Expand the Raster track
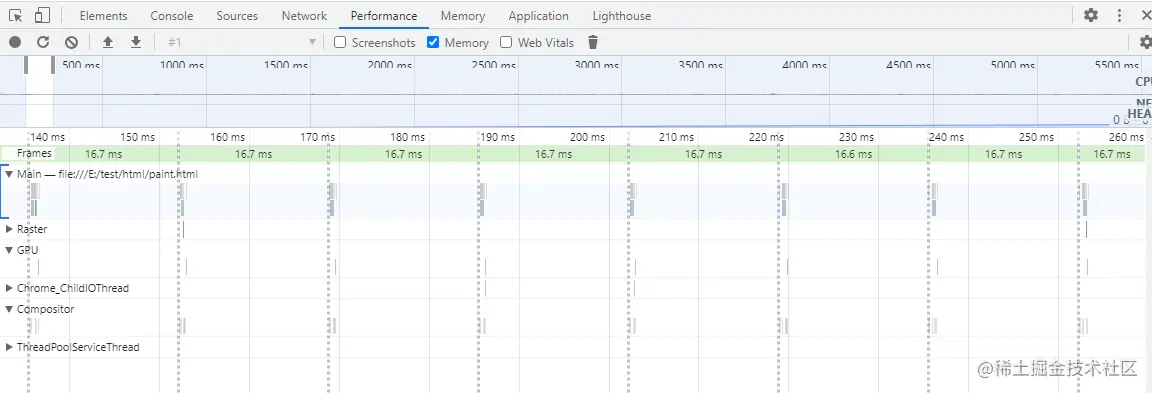 (10, 229)
